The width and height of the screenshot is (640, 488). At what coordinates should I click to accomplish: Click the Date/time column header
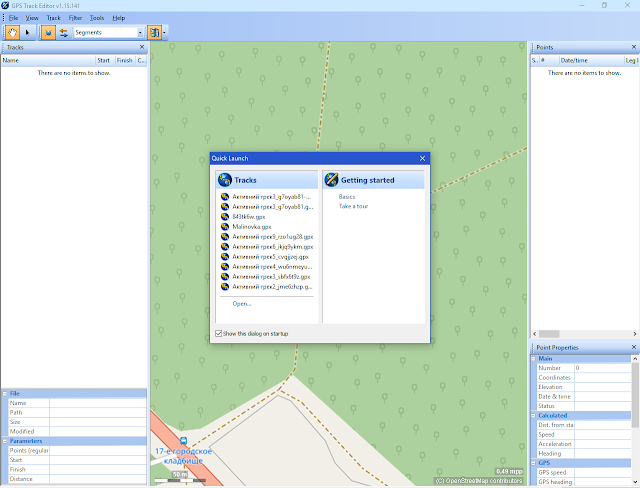[x=591, y=60]
